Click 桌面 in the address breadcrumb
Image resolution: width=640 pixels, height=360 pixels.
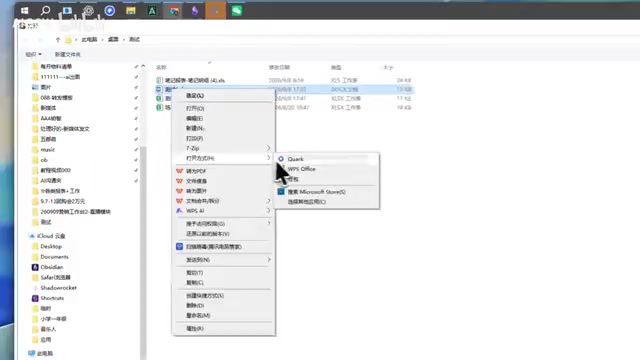pos(113,40)
